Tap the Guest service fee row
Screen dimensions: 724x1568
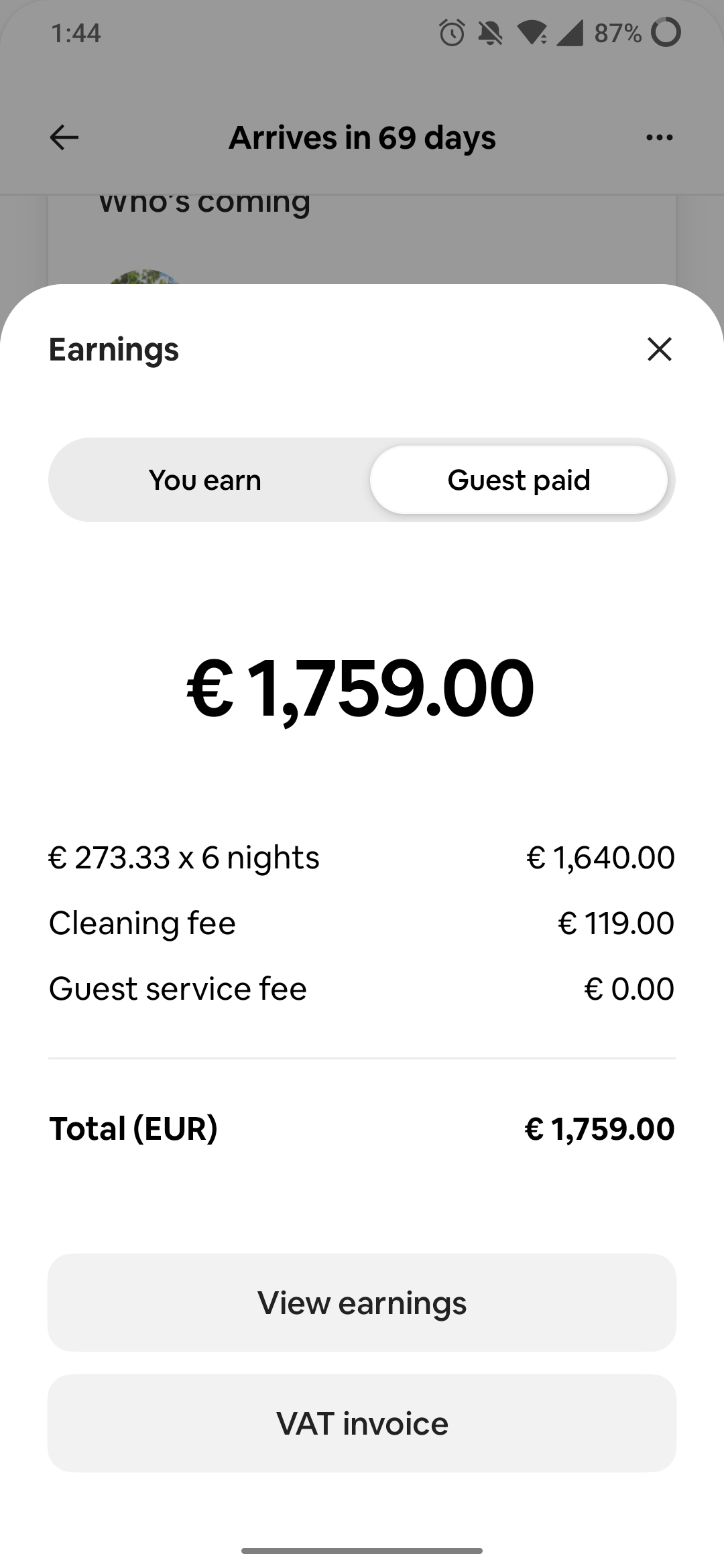coord(362,988)
